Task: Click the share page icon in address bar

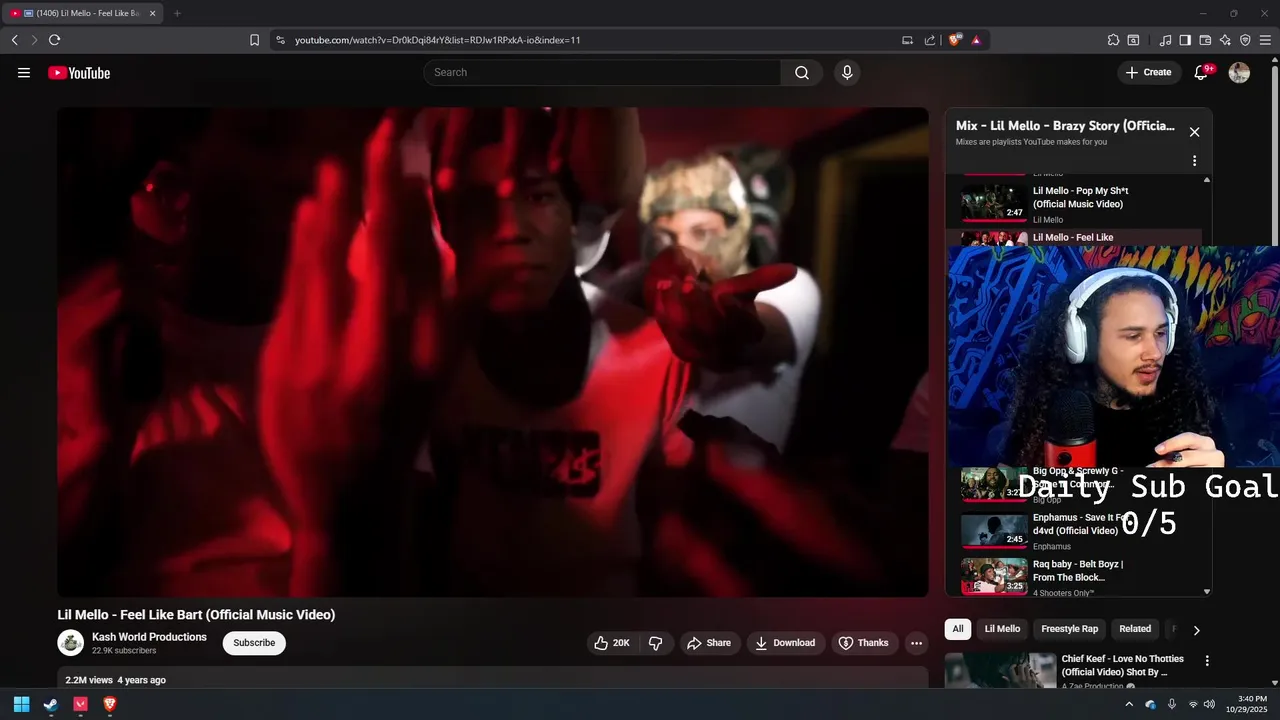Action: click(930, 40)
